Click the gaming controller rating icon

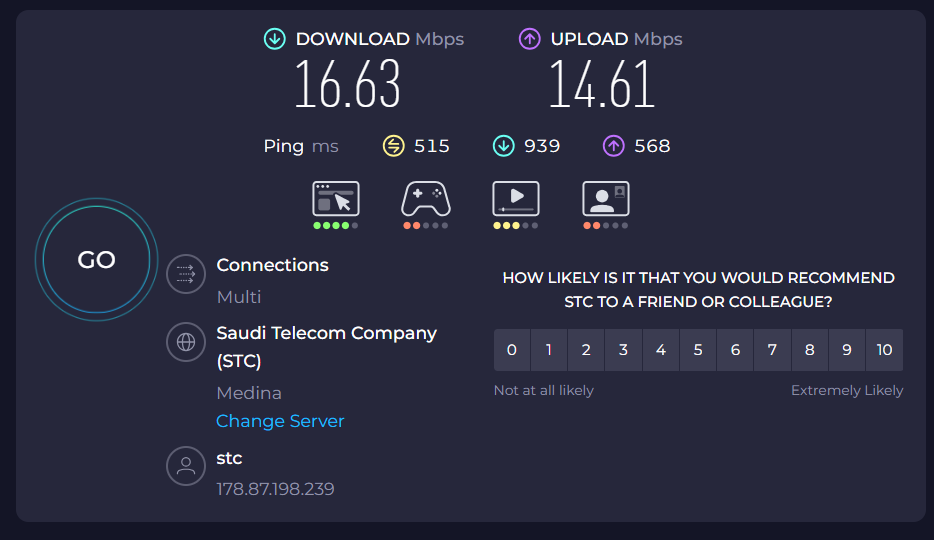pyautogui.click(x=426, y=199)
